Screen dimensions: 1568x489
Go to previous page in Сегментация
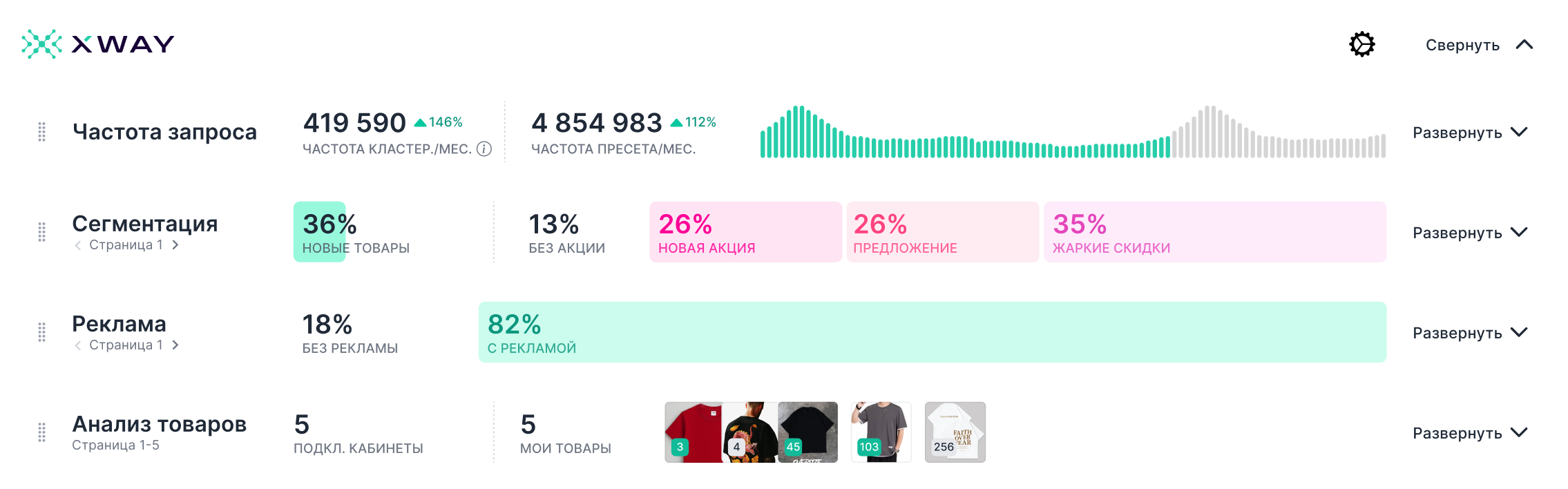tap(78, 245)
